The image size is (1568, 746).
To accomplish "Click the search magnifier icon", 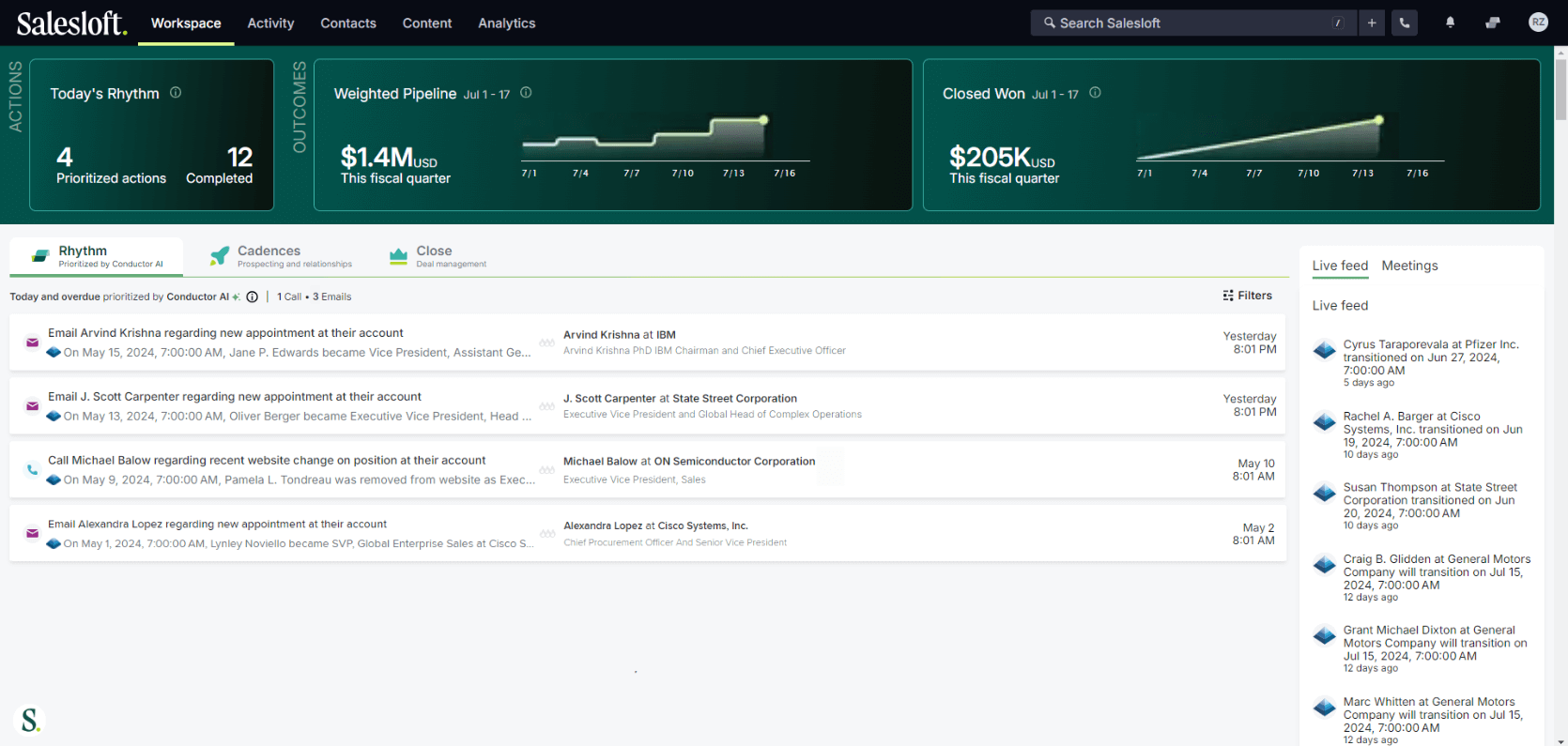I will 1050,23.
